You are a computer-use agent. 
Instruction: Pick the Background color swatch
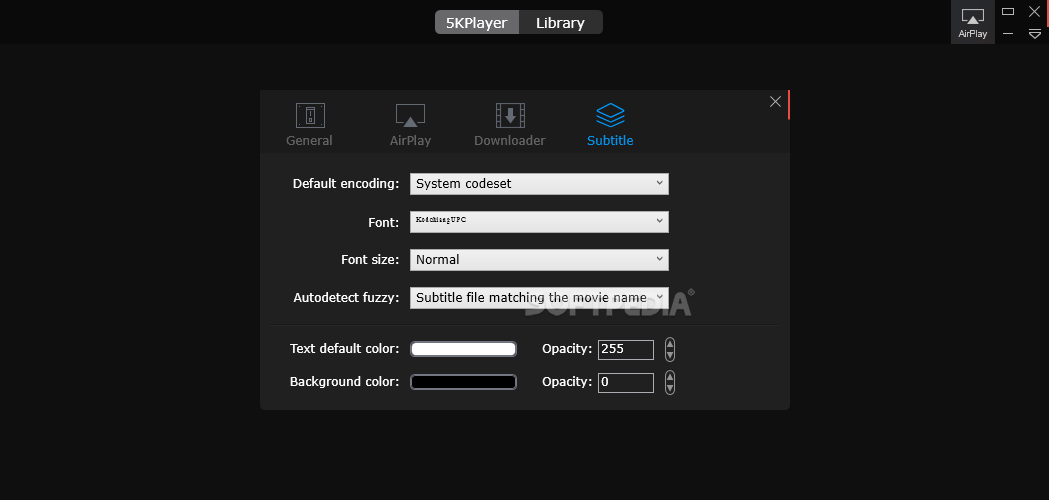pyautogui.click(x=463, y=382)
